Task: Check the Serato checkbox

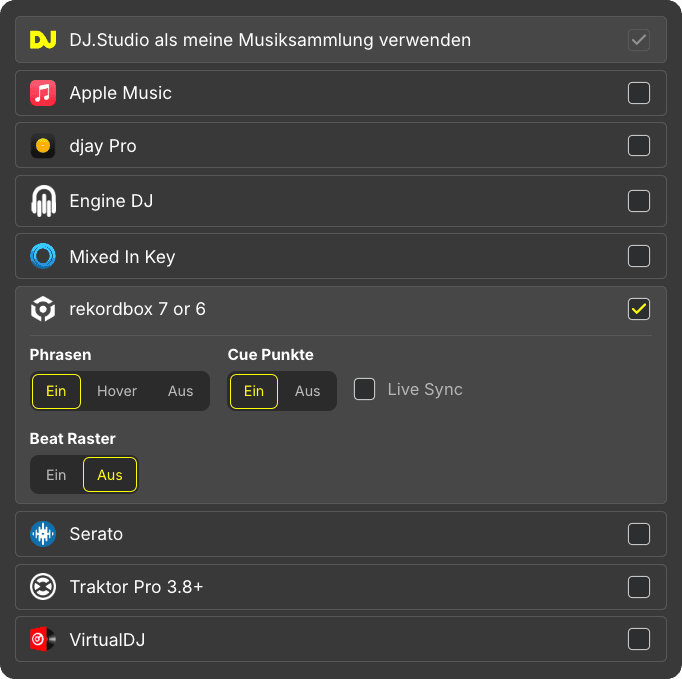Action: [639, 534]
